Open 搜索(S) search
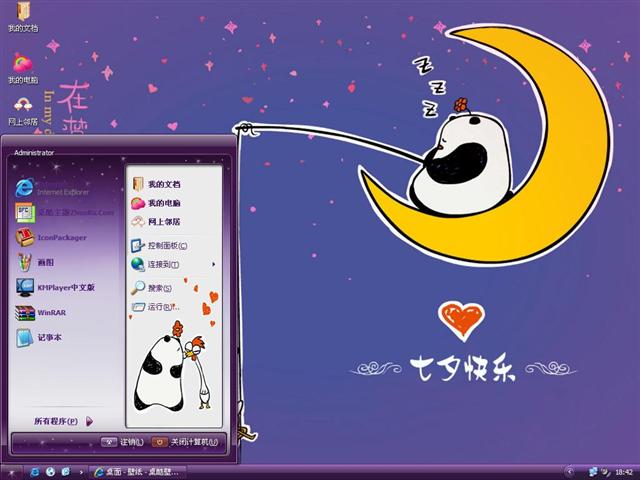This screenshot has width=640, height=480. tap(152, 288)
